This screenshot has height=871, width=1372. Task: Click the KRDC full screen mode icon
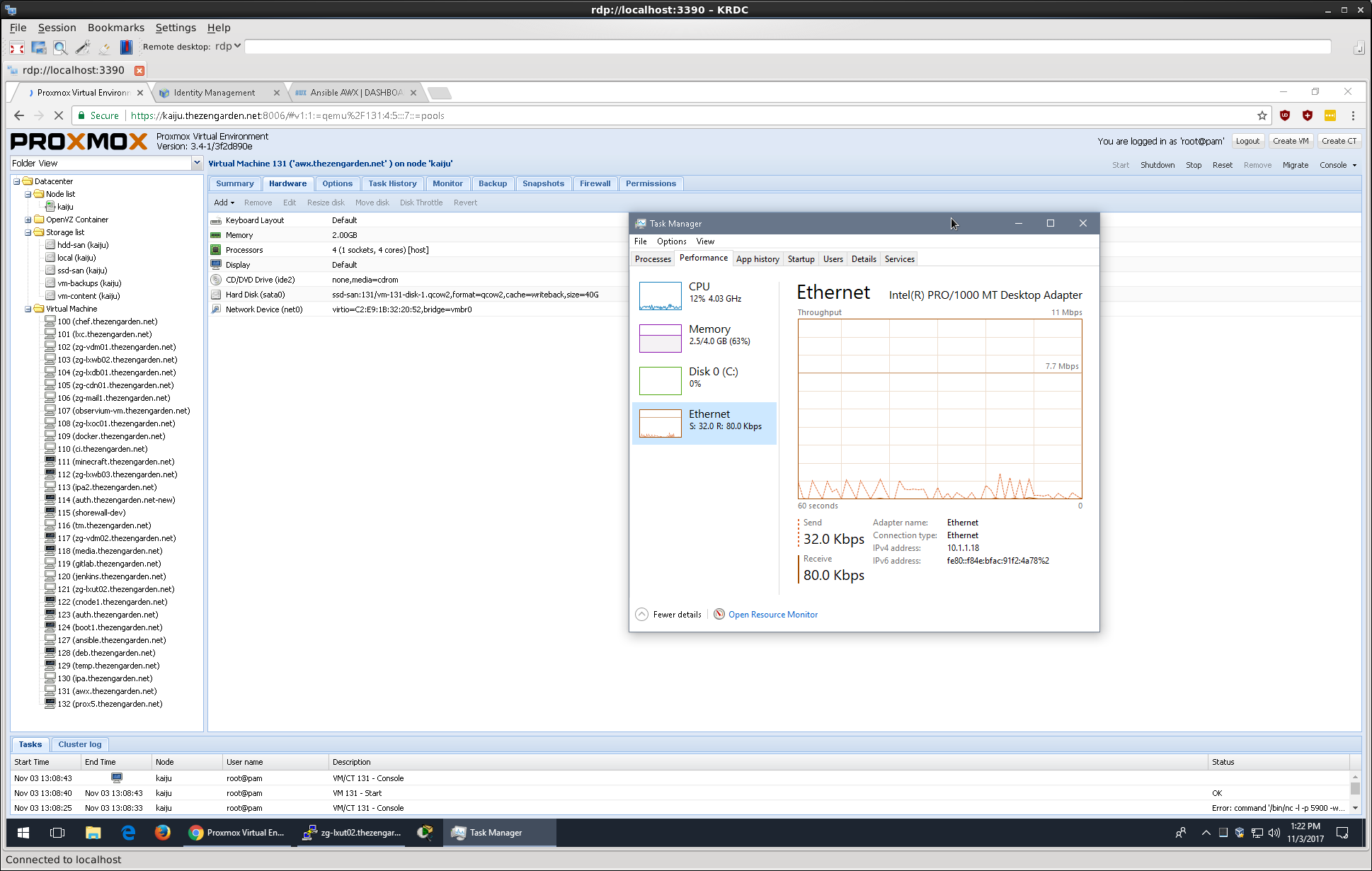coord(17,47)
